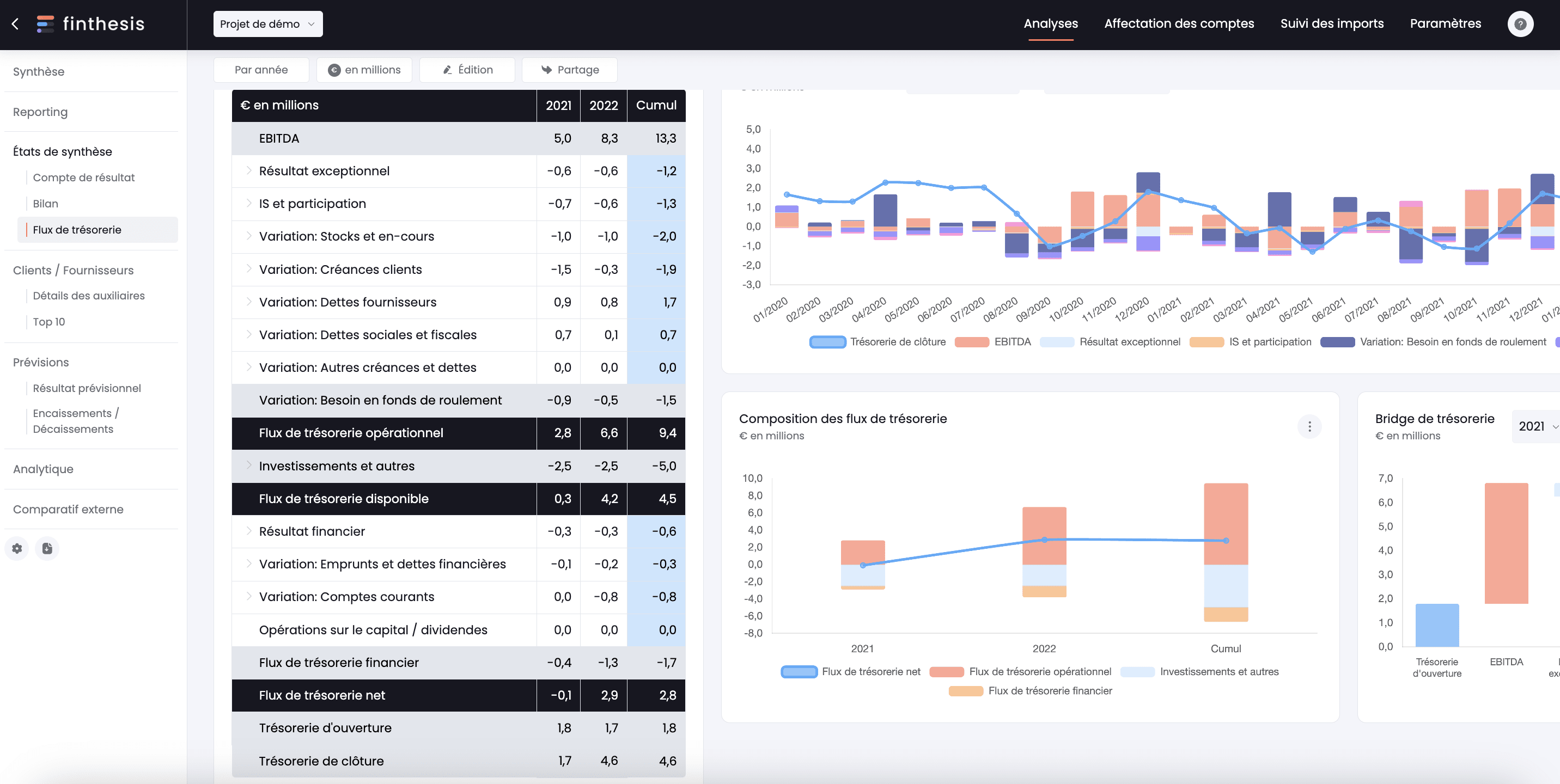Screen dimensions: 1560x784
Task: Open the Bridge de trésorerie year 2021 dropdown
Action: (x=1537, y=426)
